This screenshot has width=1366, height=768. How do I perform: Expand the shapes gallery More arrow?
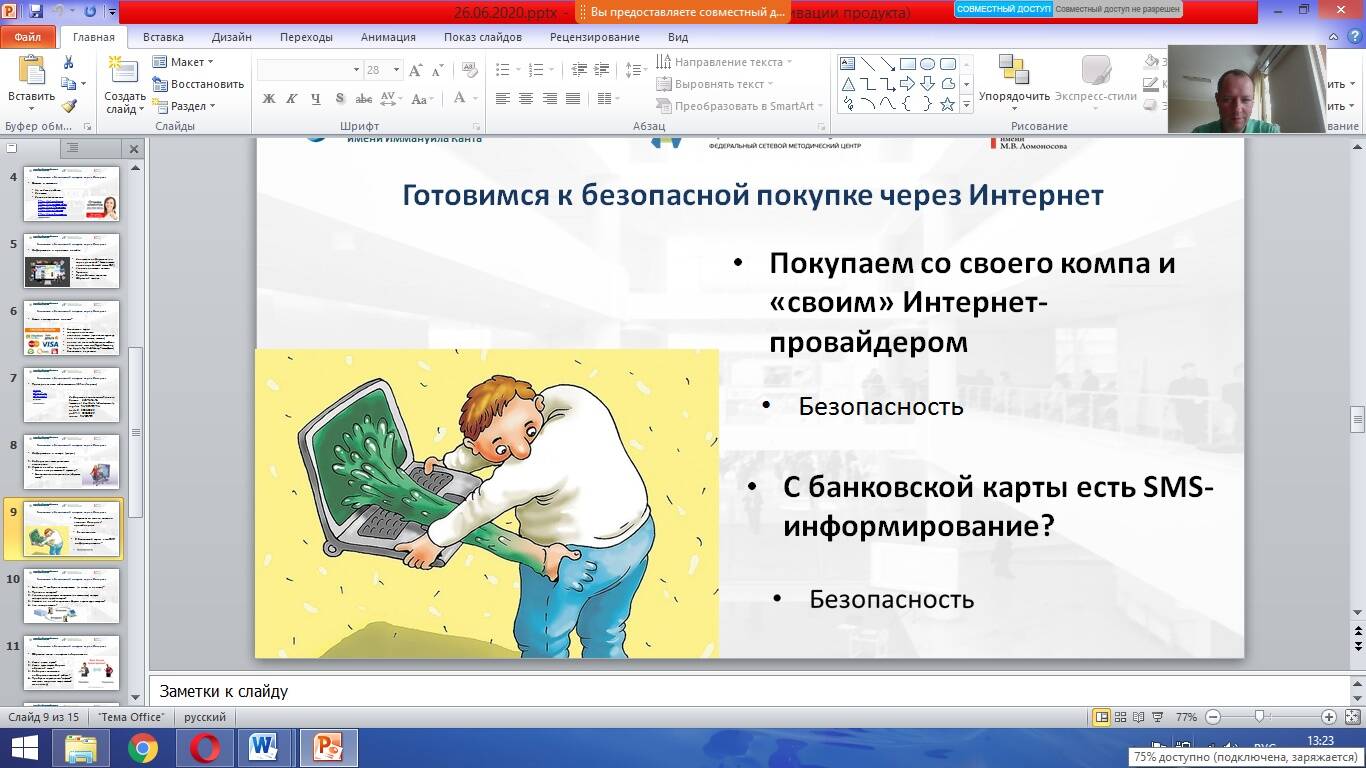tap(966, 105)
